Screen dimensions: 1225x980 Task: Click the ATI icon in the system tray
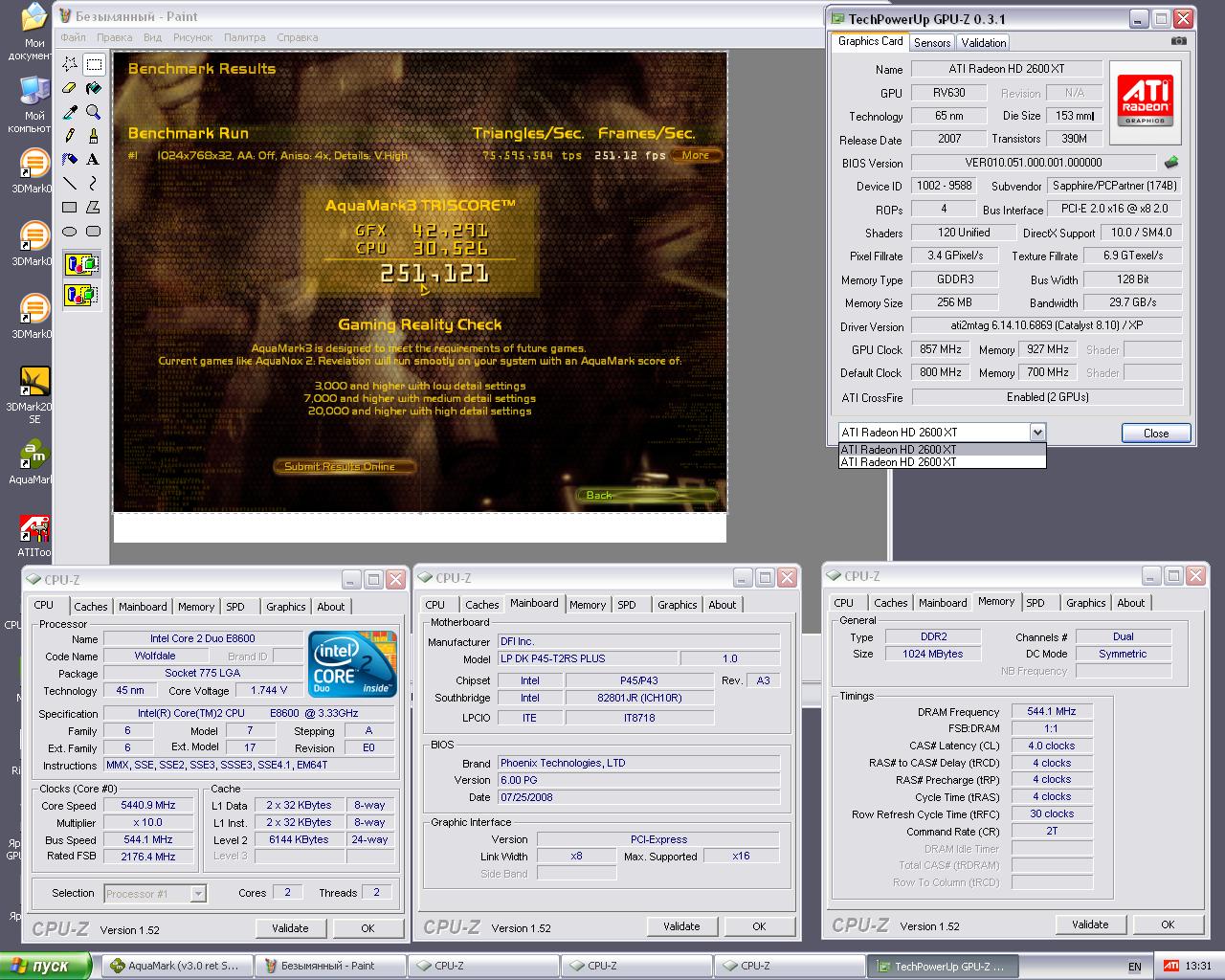[x=1170, y=966]
